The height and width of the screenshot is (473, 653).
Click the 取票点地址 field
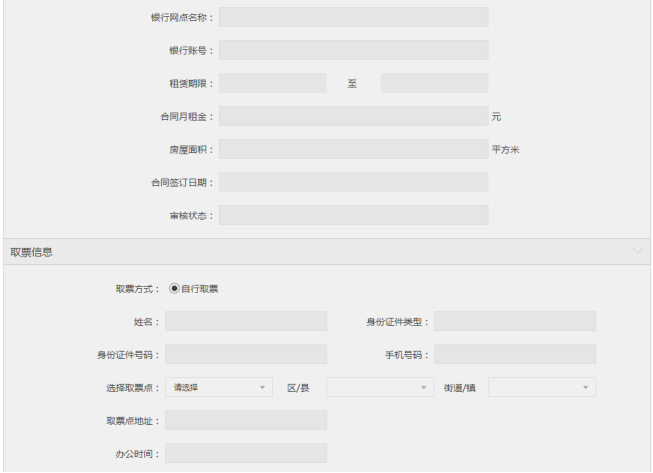(x=246, y=420)
